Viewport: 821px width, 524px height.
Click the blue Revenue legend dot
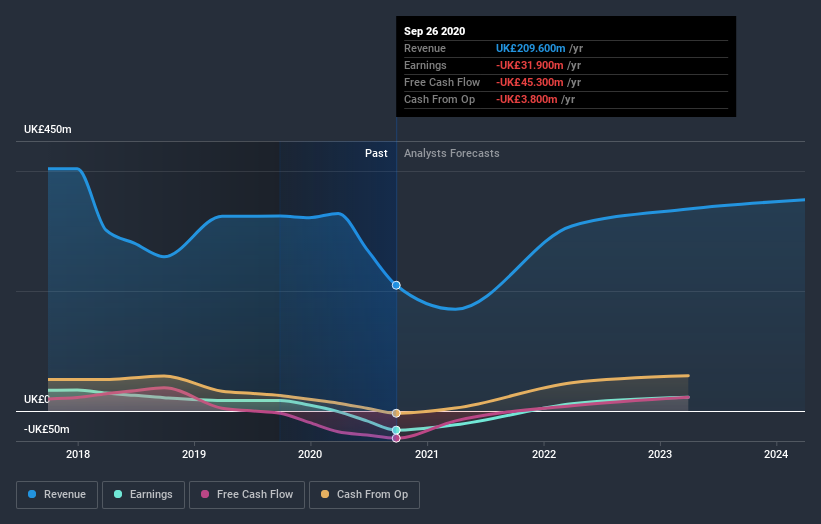click(x=32, y=494)
